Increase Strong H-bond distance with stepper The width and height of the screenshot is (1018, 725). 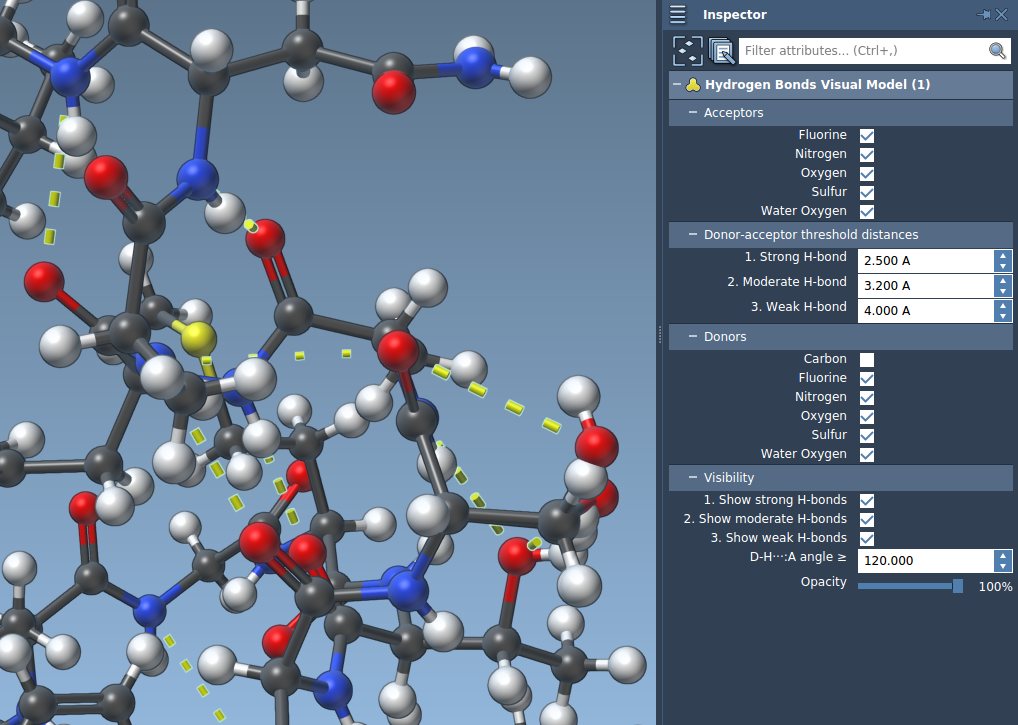click(x=1003, y=255)
